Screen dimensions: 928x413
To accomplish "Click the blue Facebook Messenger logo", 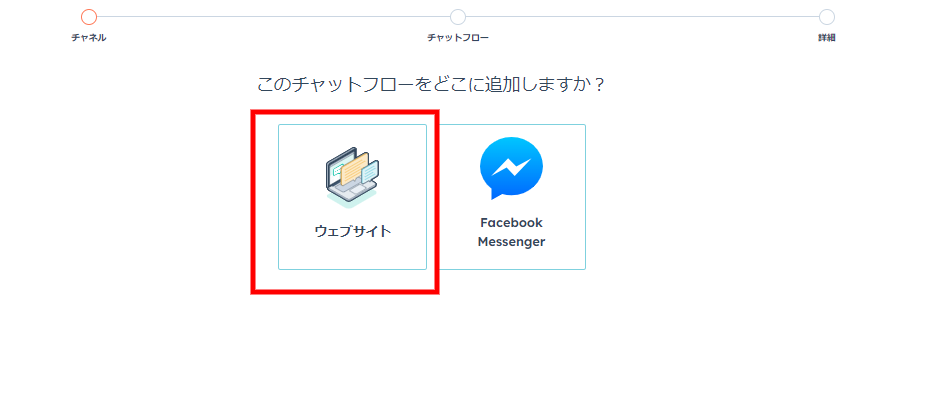I will tap(511, 169).
